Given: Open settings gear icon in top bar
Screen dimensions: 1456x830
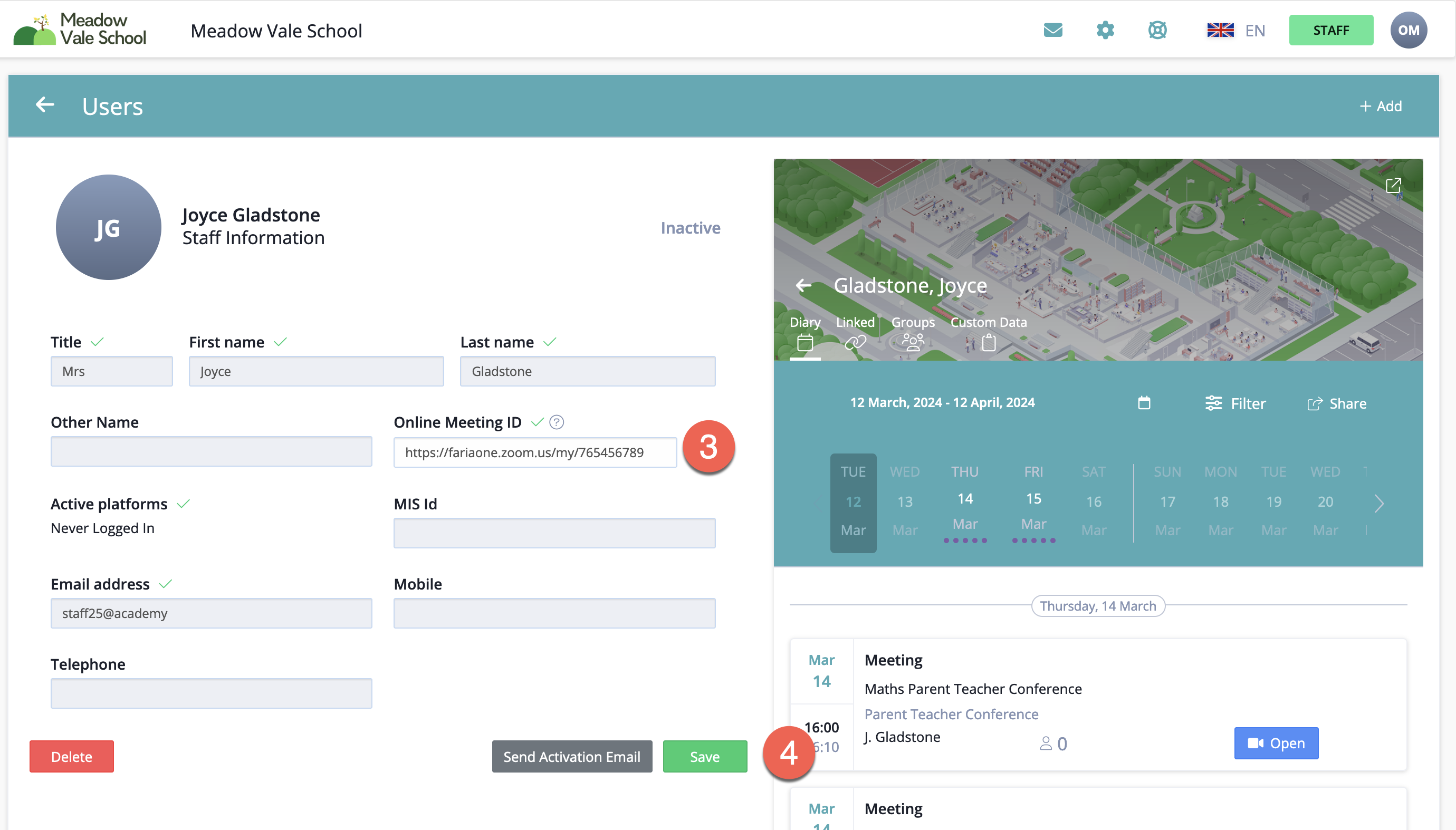Looking at the screenshot, I should point(1105,30).
